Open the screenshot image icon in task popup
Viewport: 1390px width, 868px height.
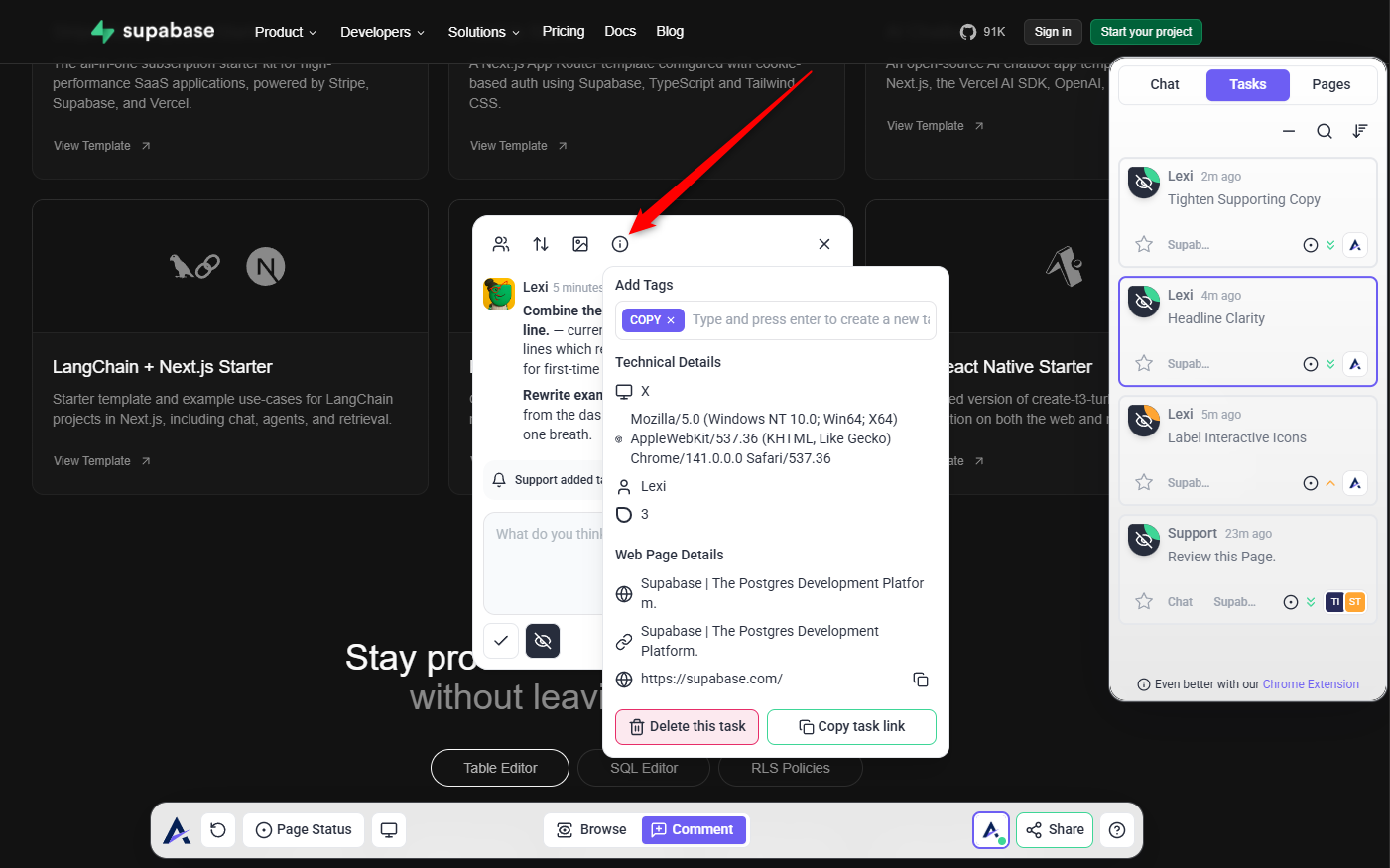coord(580,244)
